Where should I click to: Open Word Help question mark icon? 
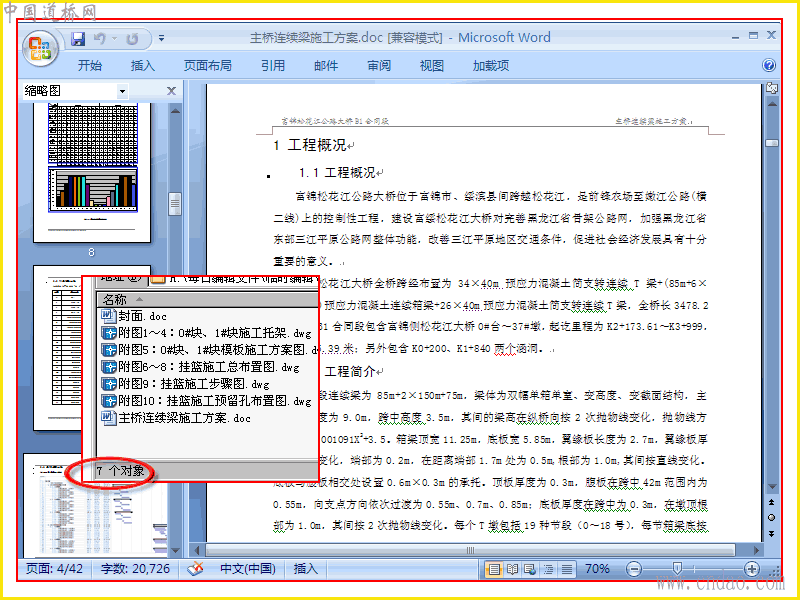click(769, 65)
